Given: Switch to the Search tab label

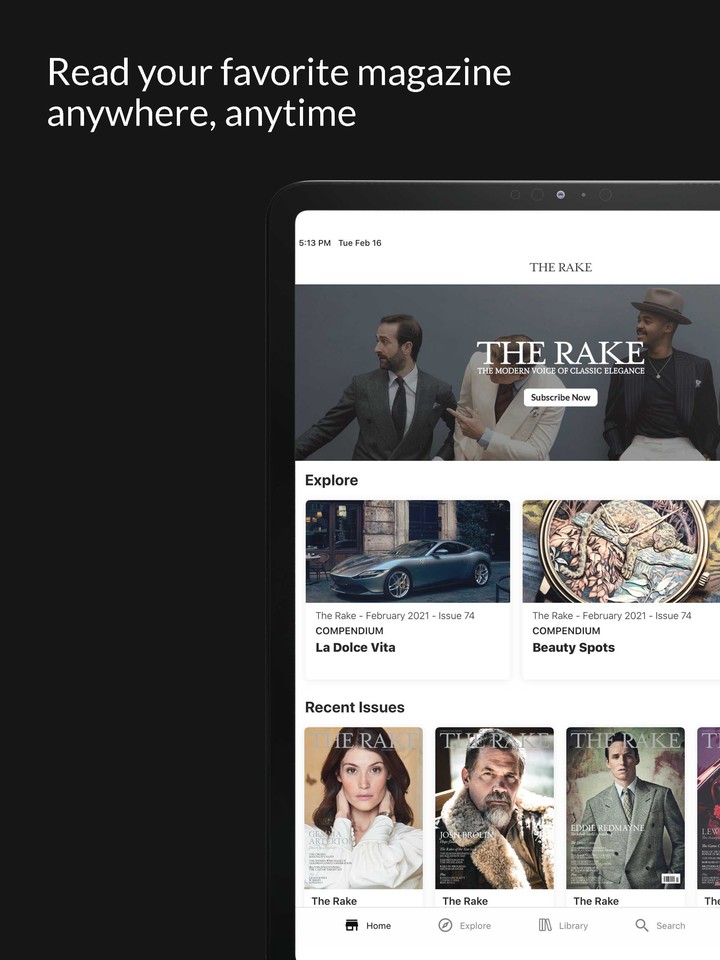Looking at the screenshot, I should pyautogui.click(x=670, y=926).
